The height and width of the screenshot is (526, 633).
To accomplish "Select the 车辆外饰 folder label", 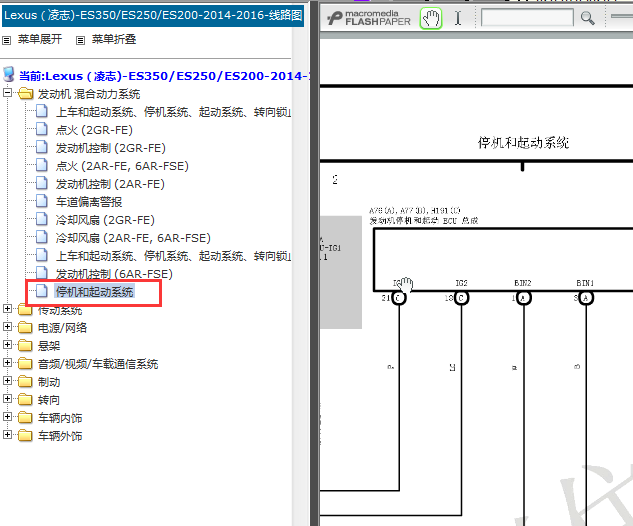I will tap(60, 436).
